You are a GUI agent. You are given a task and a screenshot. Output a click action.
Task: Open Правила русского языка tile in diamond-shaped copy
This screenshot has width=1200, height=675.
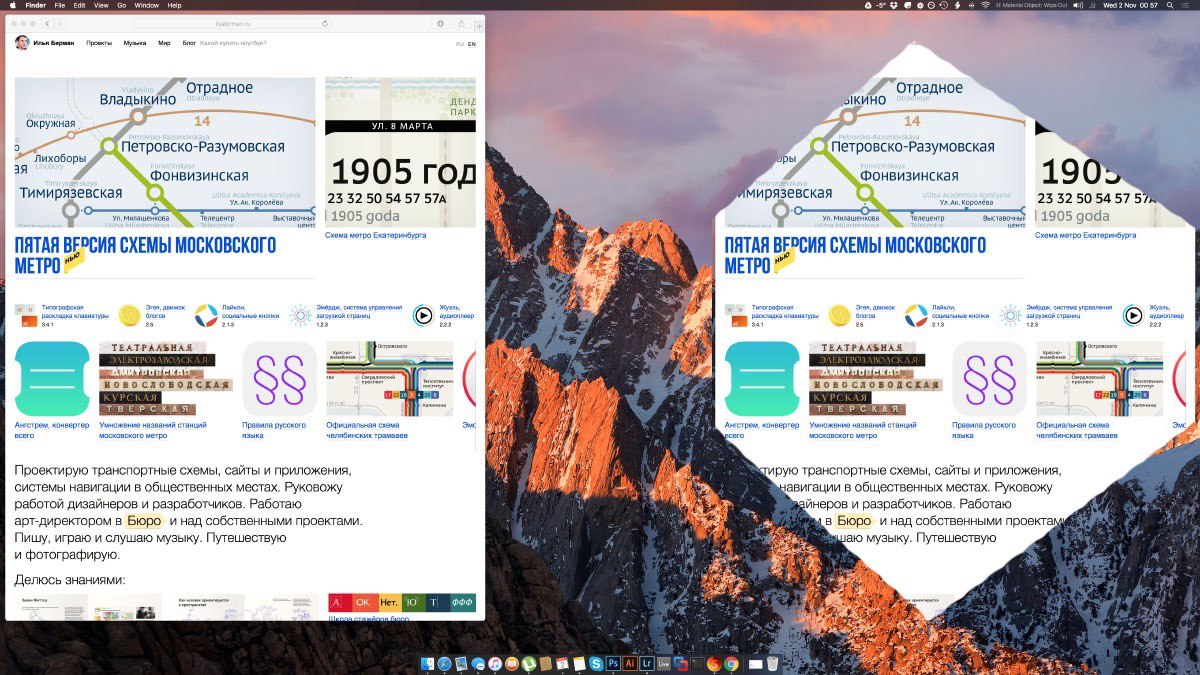pos(989,379)
